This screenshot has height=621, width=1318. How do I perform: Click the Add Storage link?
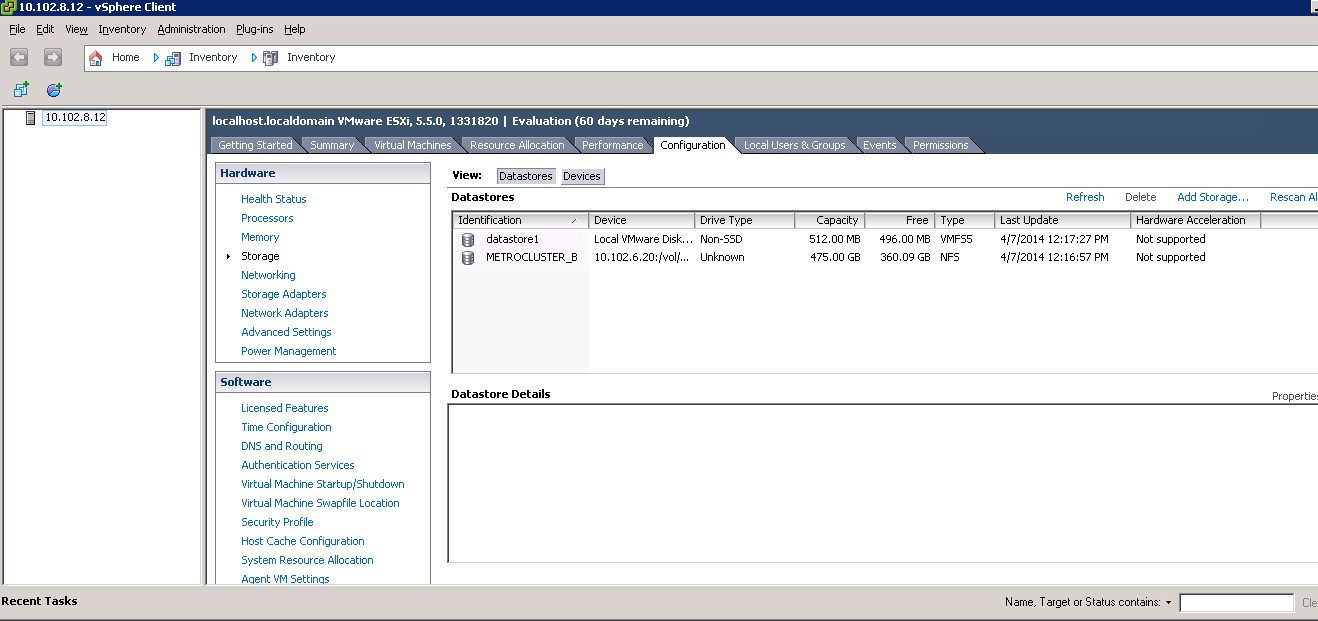click(x=1213, y=197)
